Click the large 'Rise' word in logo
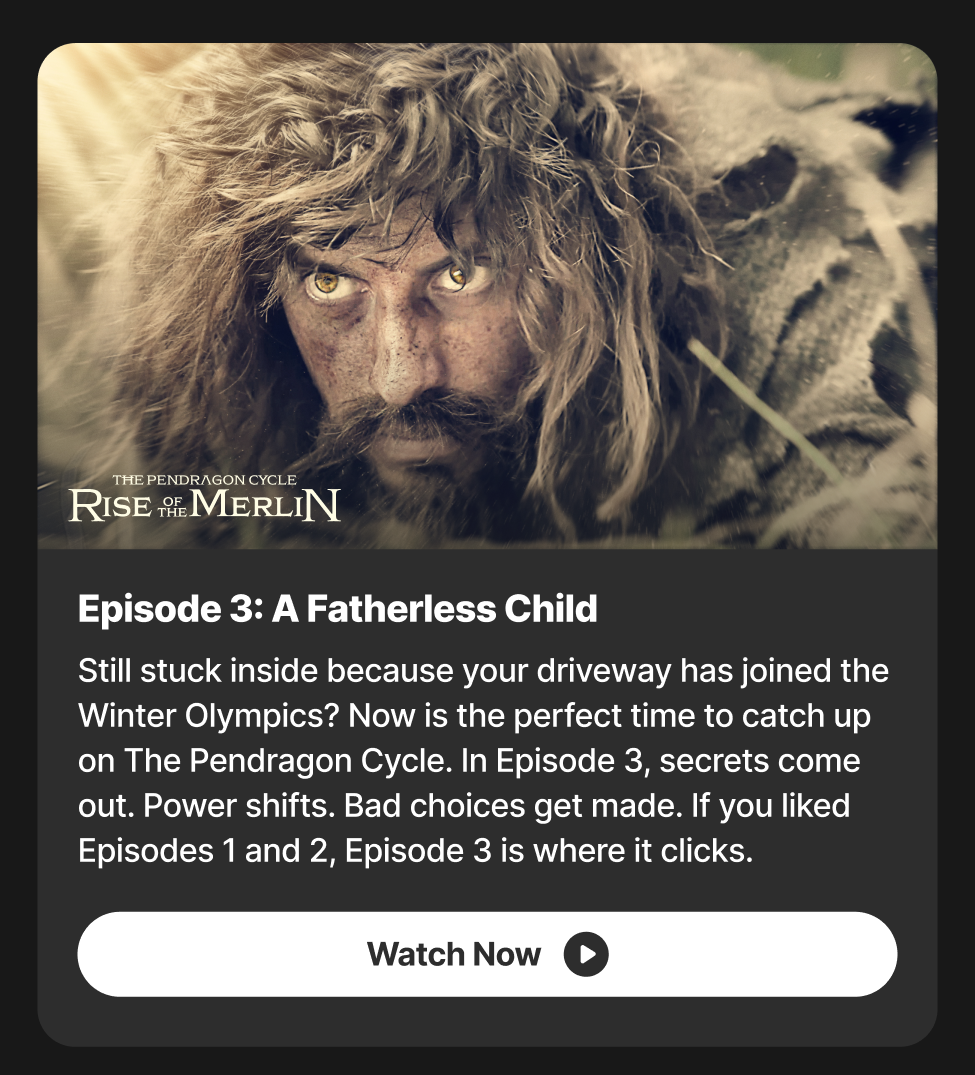Image resolution: width=975 pixels, height=1075 pixels. (110, 506)
